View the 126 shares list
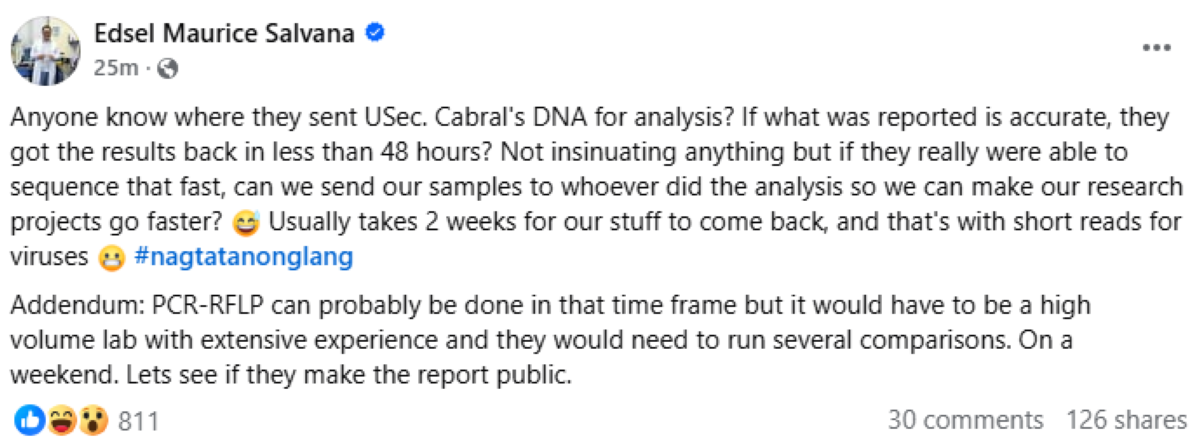 [1125, 420]
